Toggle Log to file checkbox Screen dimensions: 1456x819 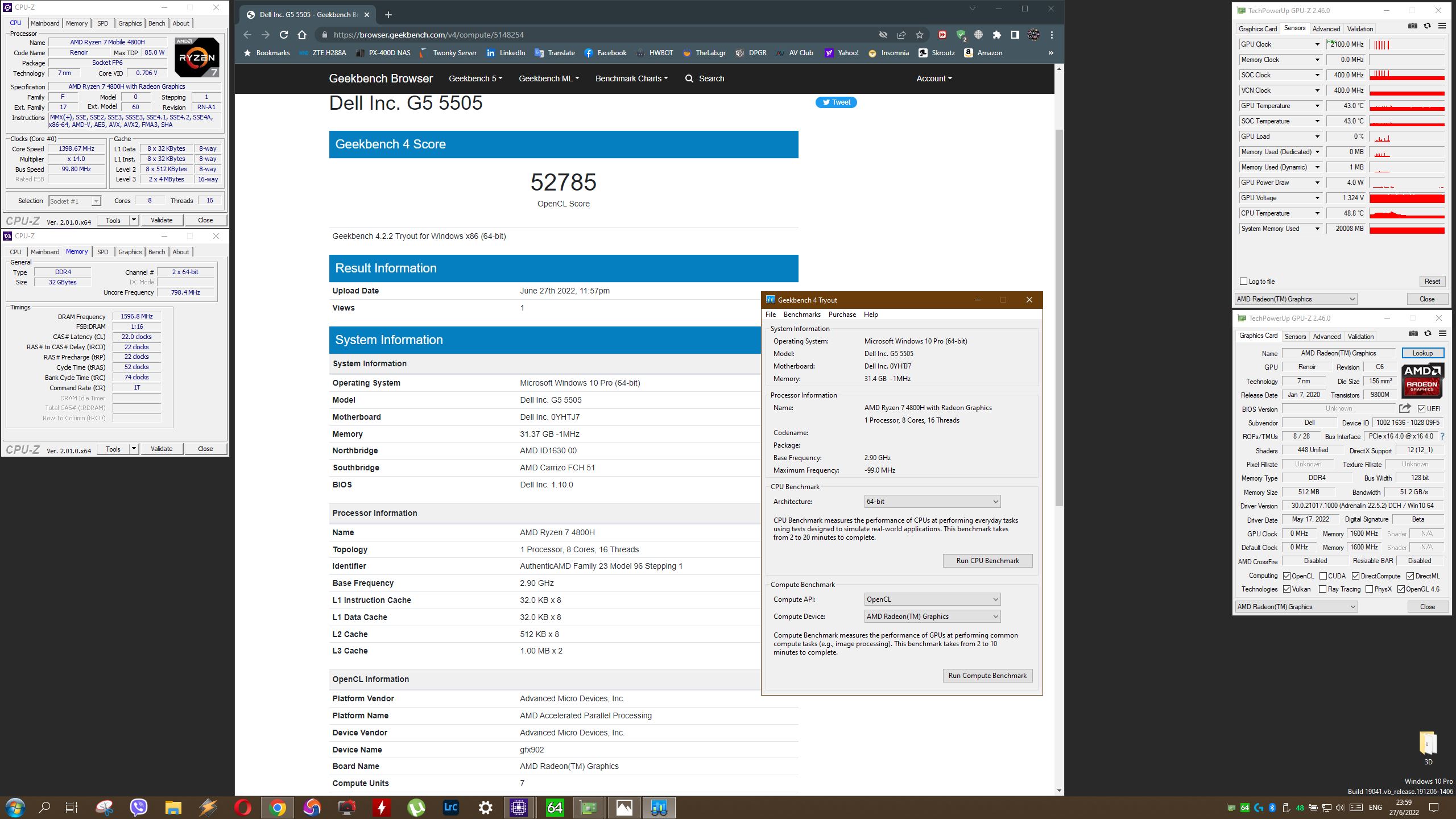(1244, 282)
